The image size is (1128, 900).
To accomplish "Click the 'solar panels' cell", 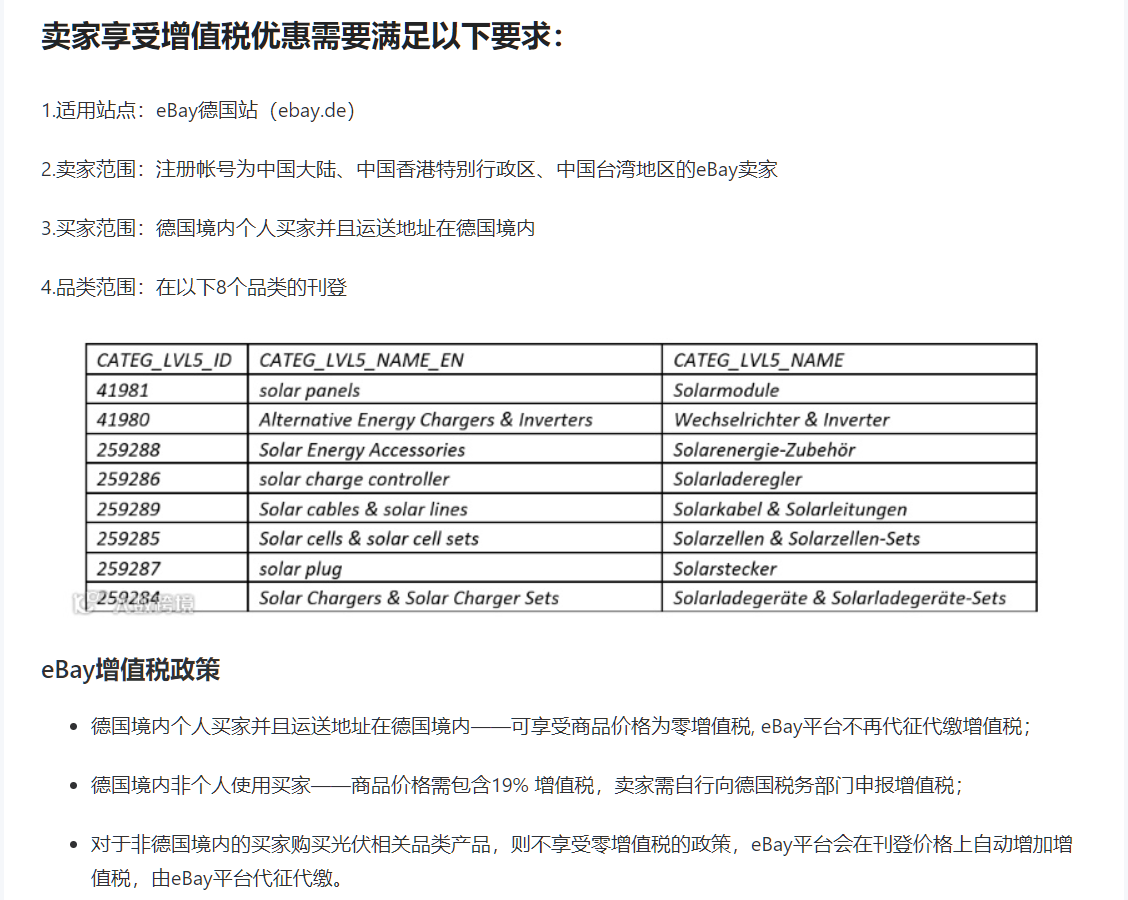I will click(x=454, y=390).
